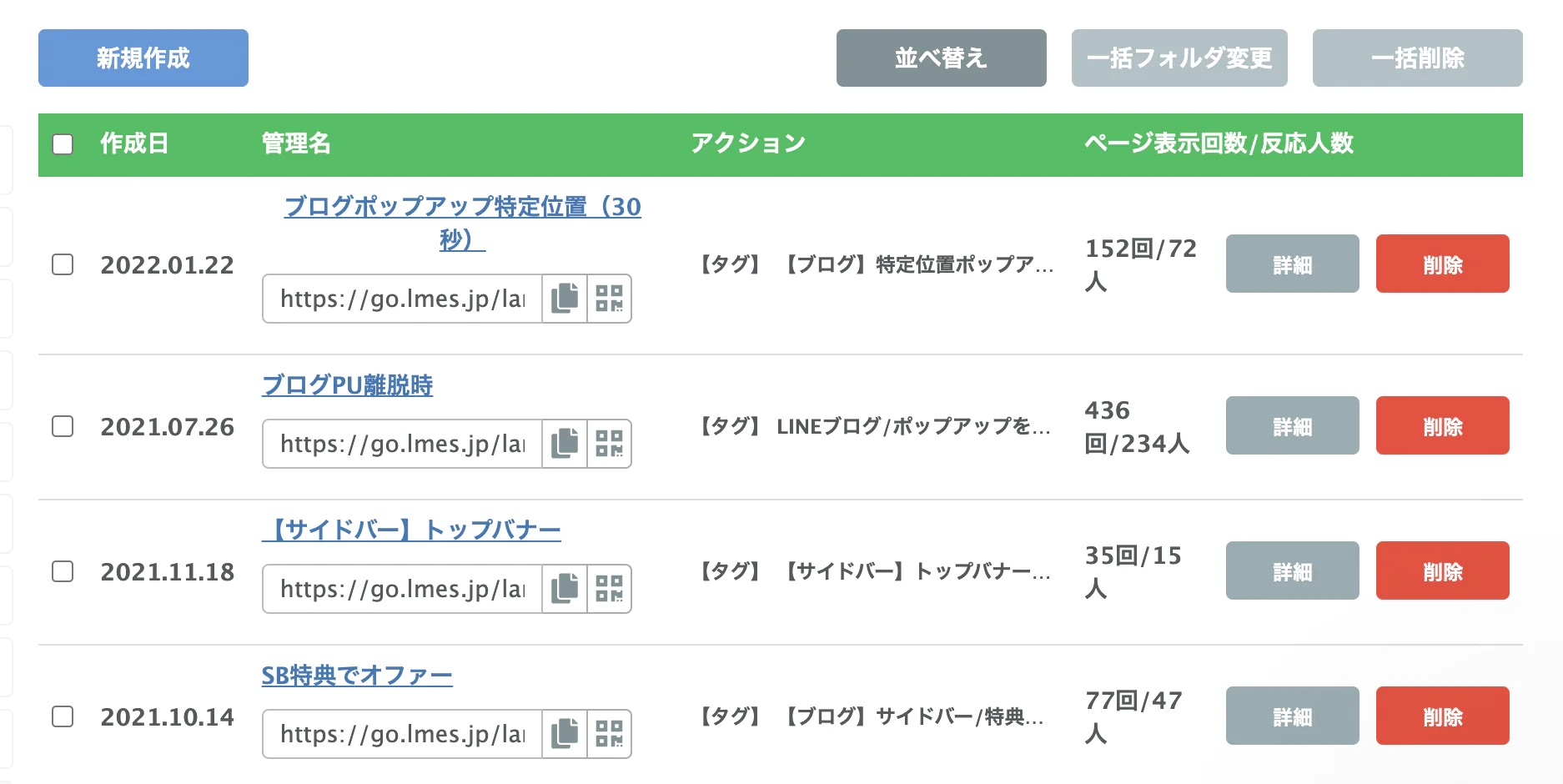Copy URL for SB特典でオファー row

pyautogui.click(x=565, y=734)
